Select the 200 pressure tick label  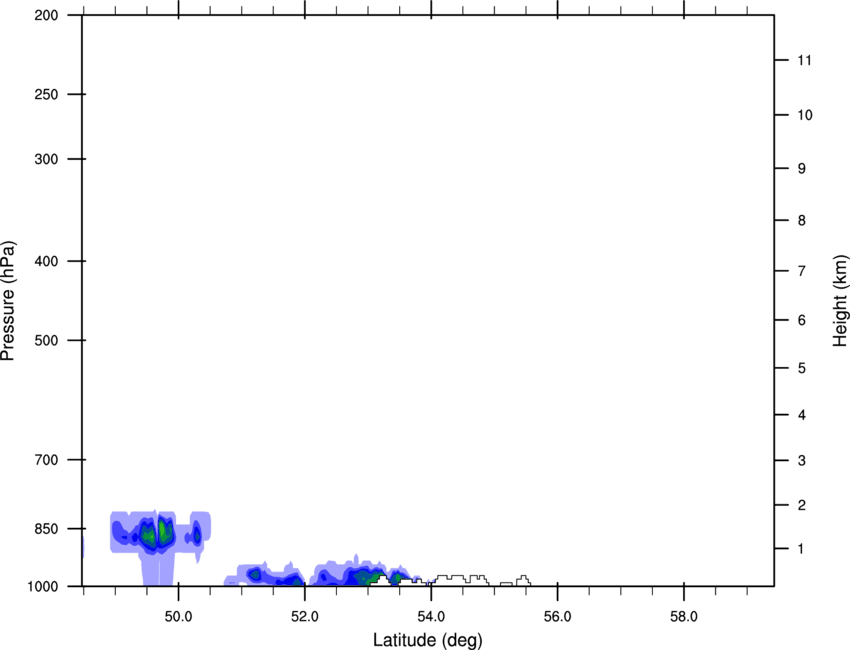(46, 15)
